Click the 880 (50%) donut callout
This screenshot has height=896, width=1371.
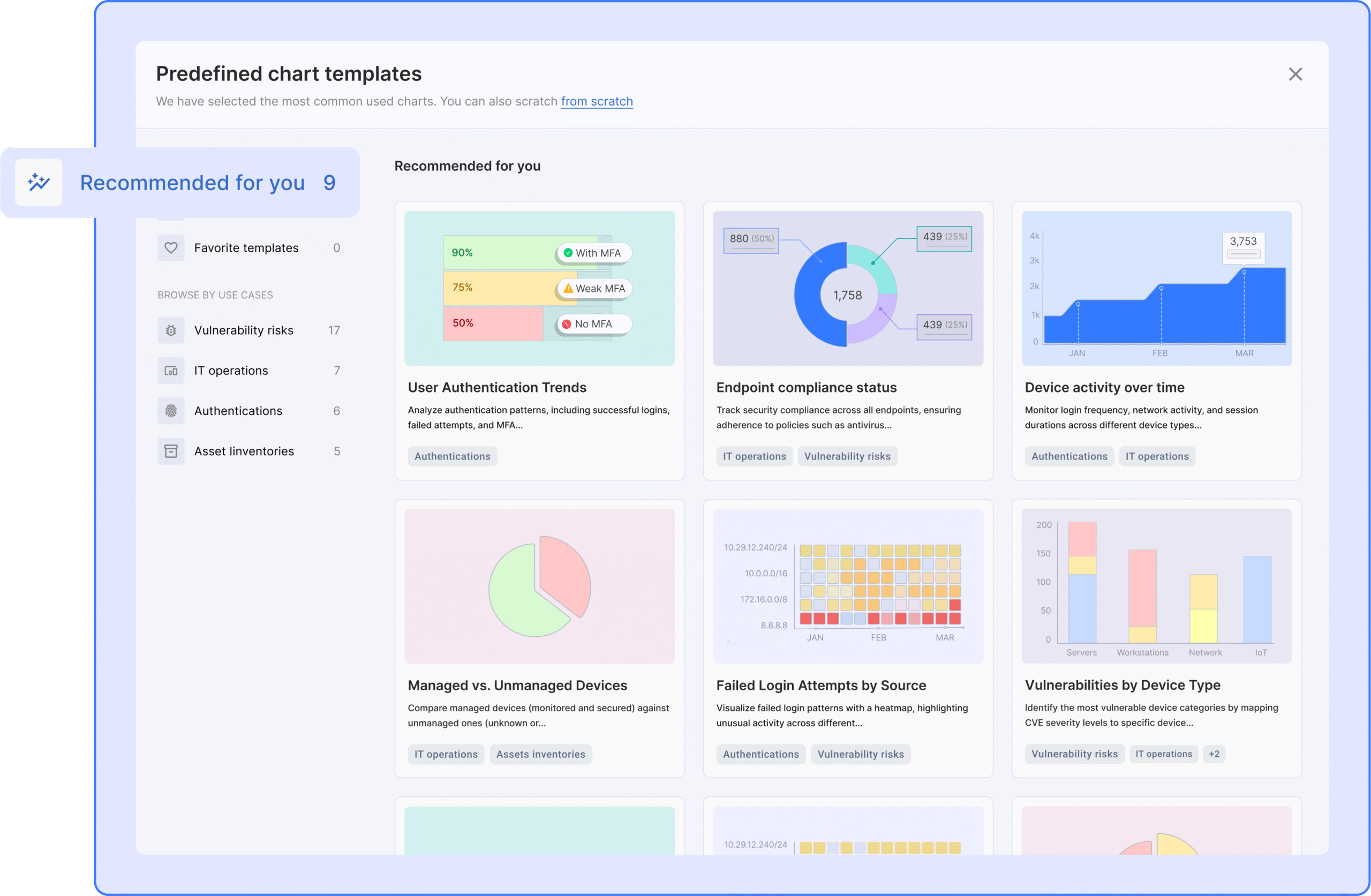tap(751, 240)
